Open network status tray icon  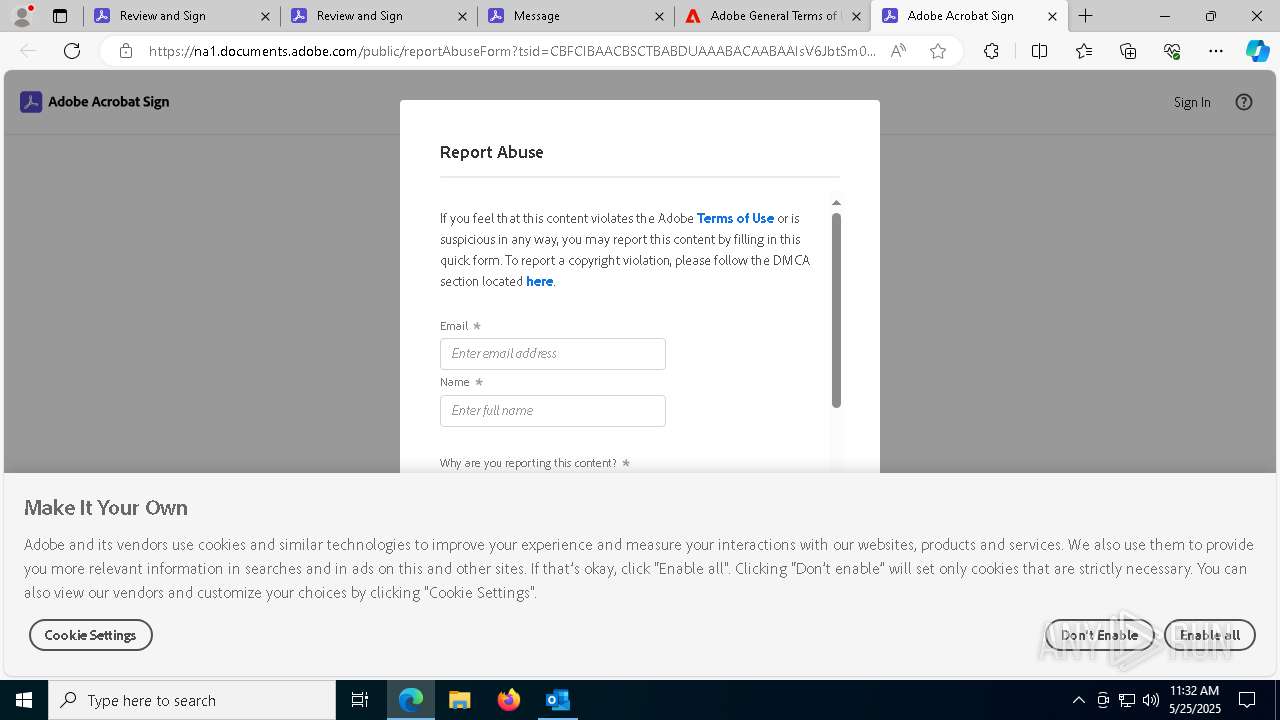tap(1127, 700)
